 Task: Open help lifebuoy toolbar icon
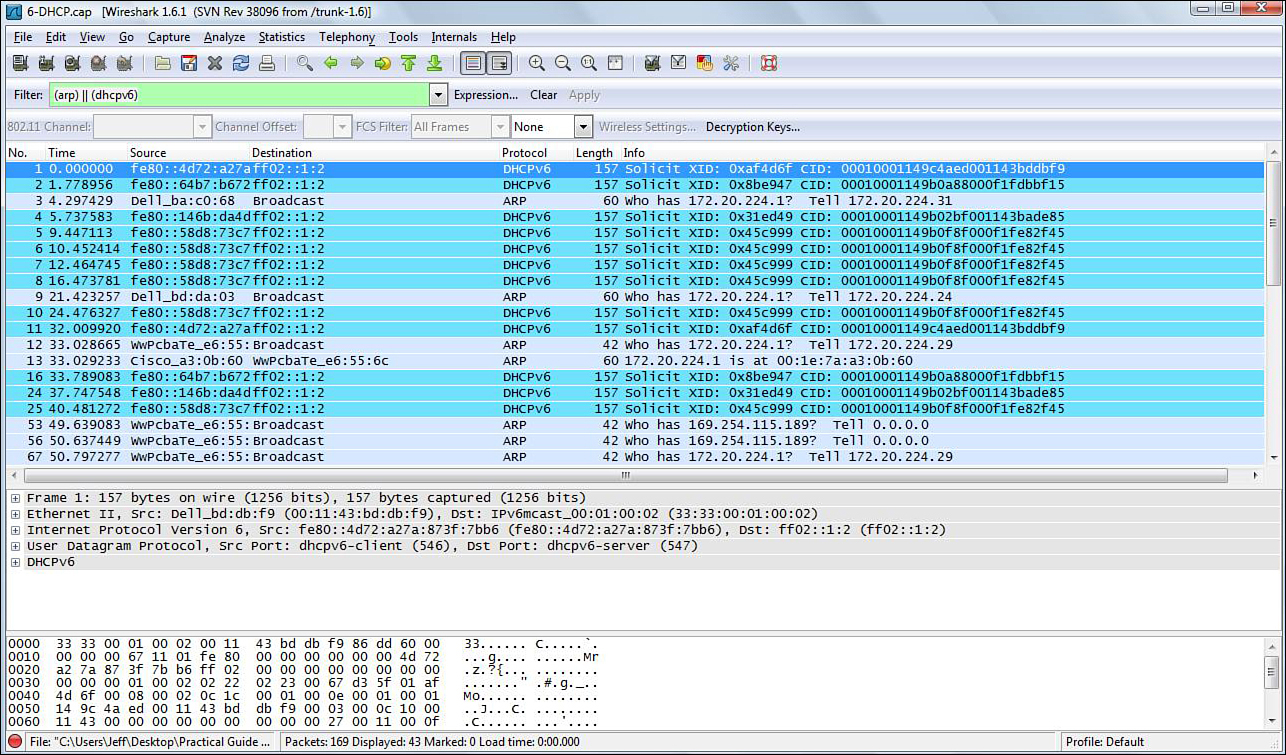pos(769,63)
